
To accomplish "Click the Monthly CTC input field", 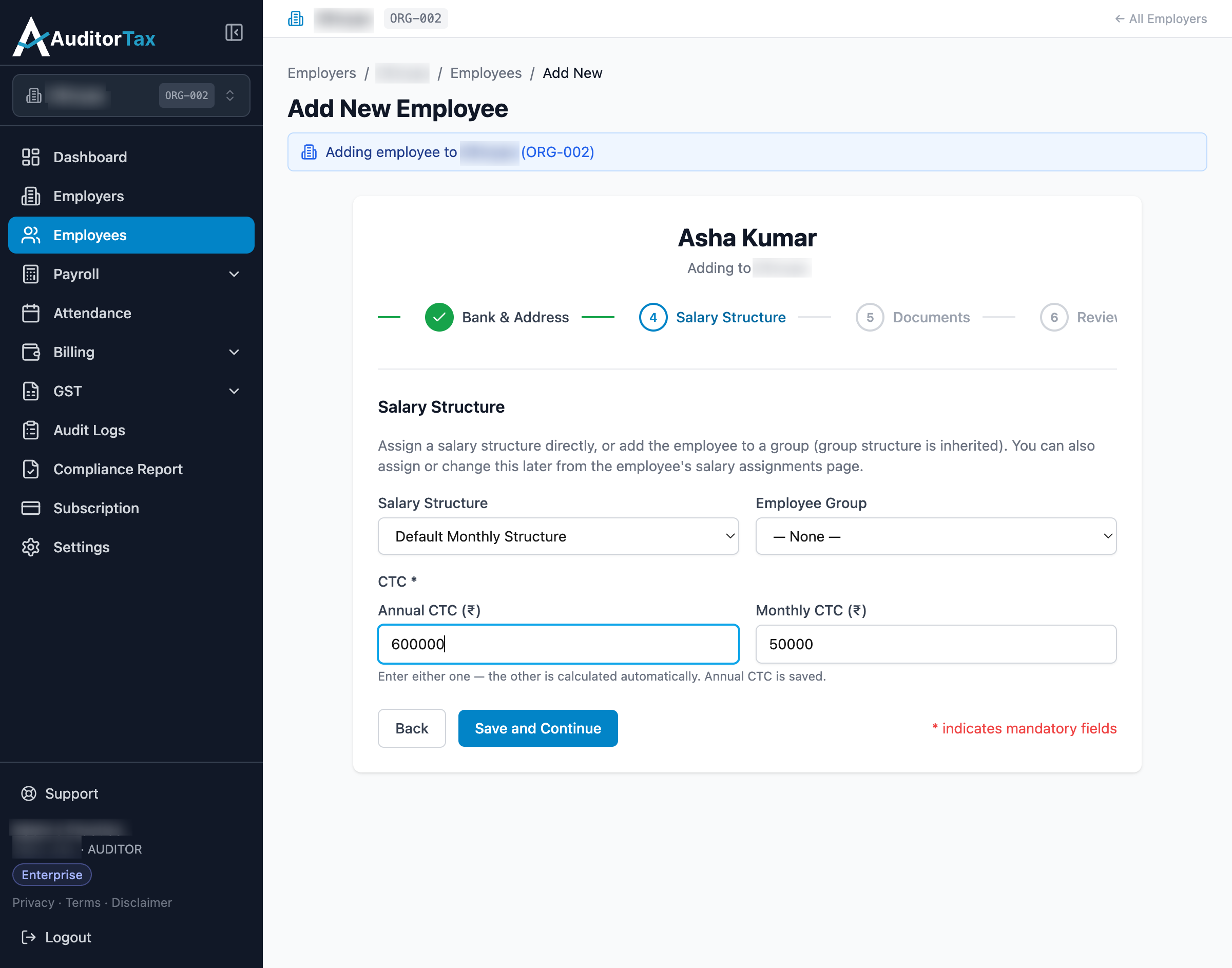I will (936, 644).
